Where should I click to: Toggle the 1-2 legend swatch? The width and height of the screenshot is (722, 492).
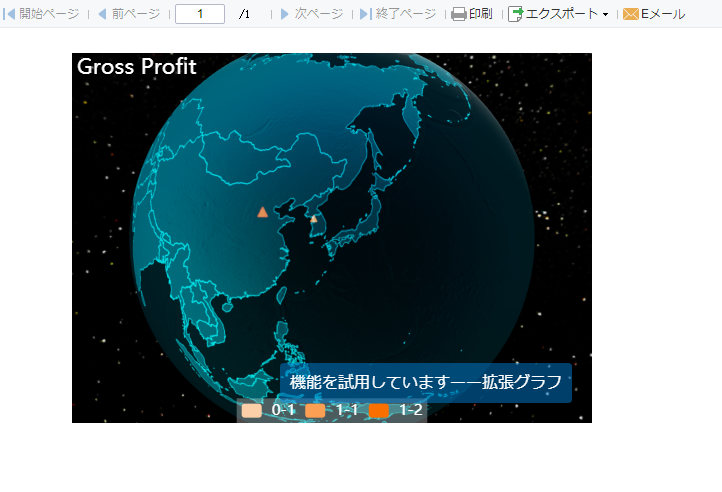click(379, 410)
